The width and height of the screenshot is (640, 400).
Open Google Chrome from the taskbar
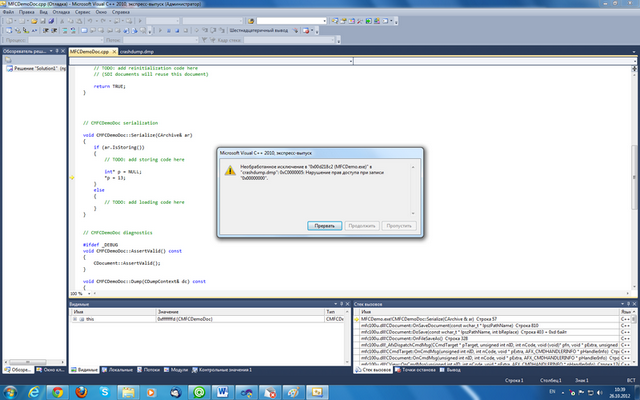(58, 393)
